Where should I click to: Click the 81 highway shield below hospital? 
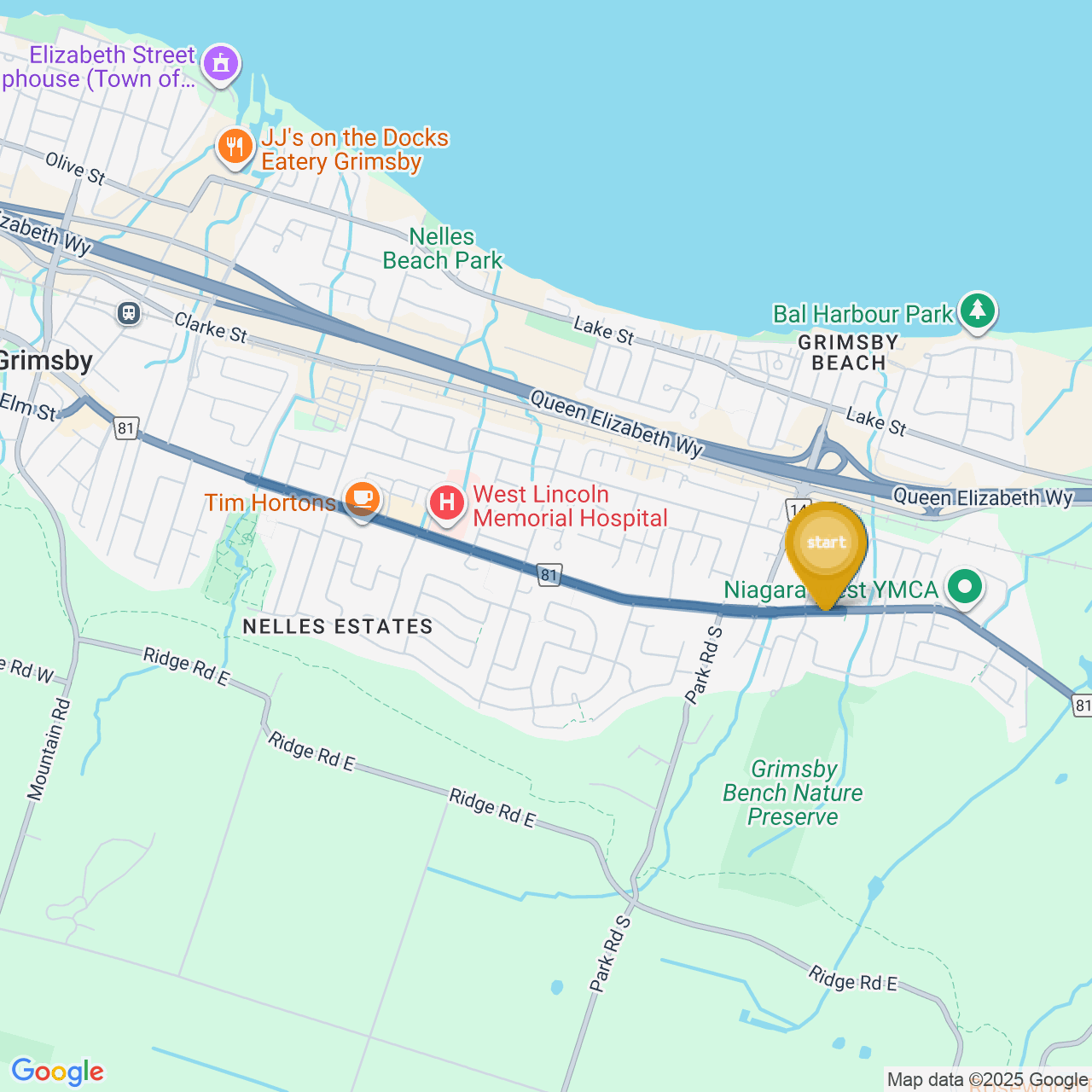click(549, 575)
